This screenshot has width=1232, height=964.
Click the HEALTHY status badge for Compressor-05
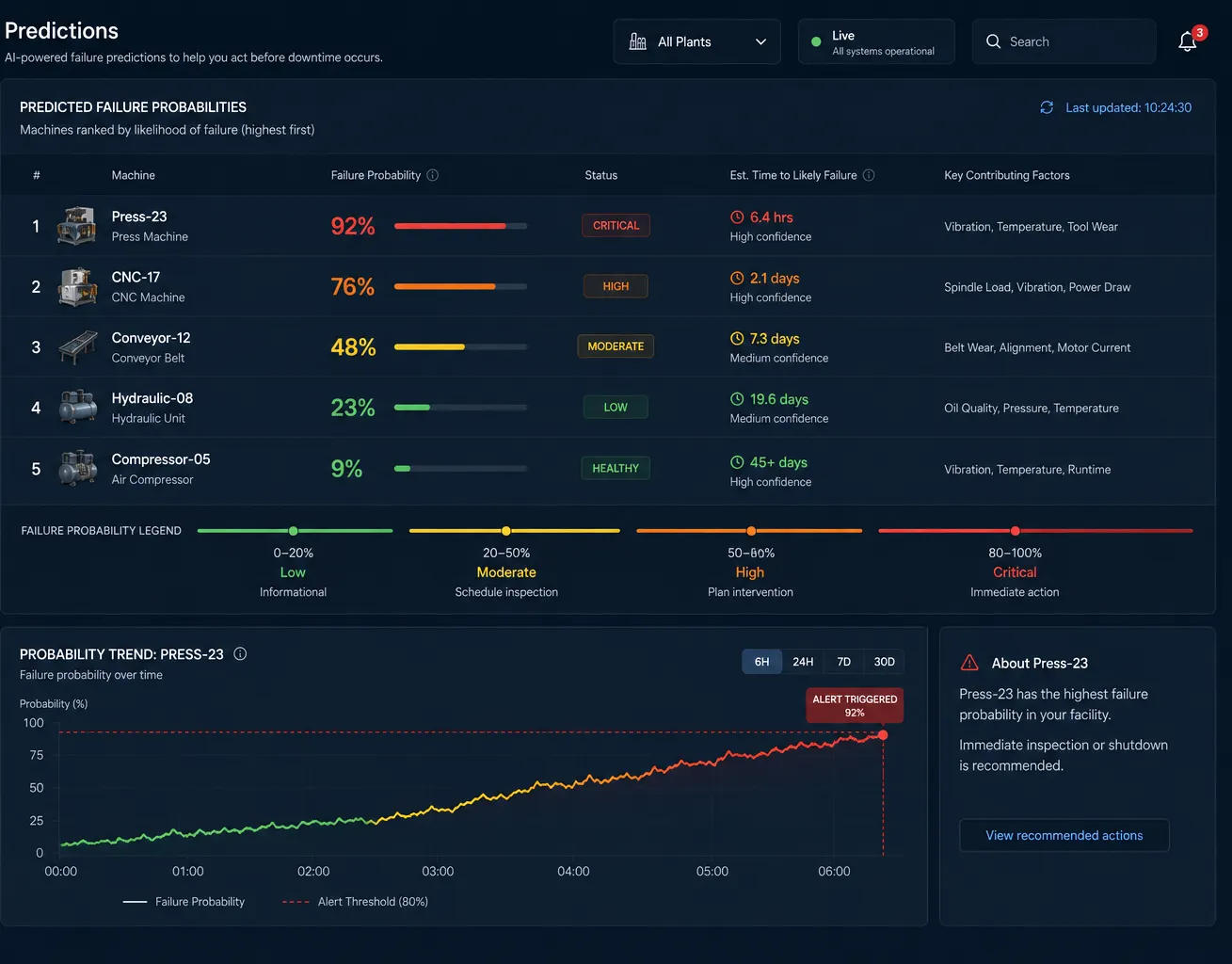[x=616, y=468]
